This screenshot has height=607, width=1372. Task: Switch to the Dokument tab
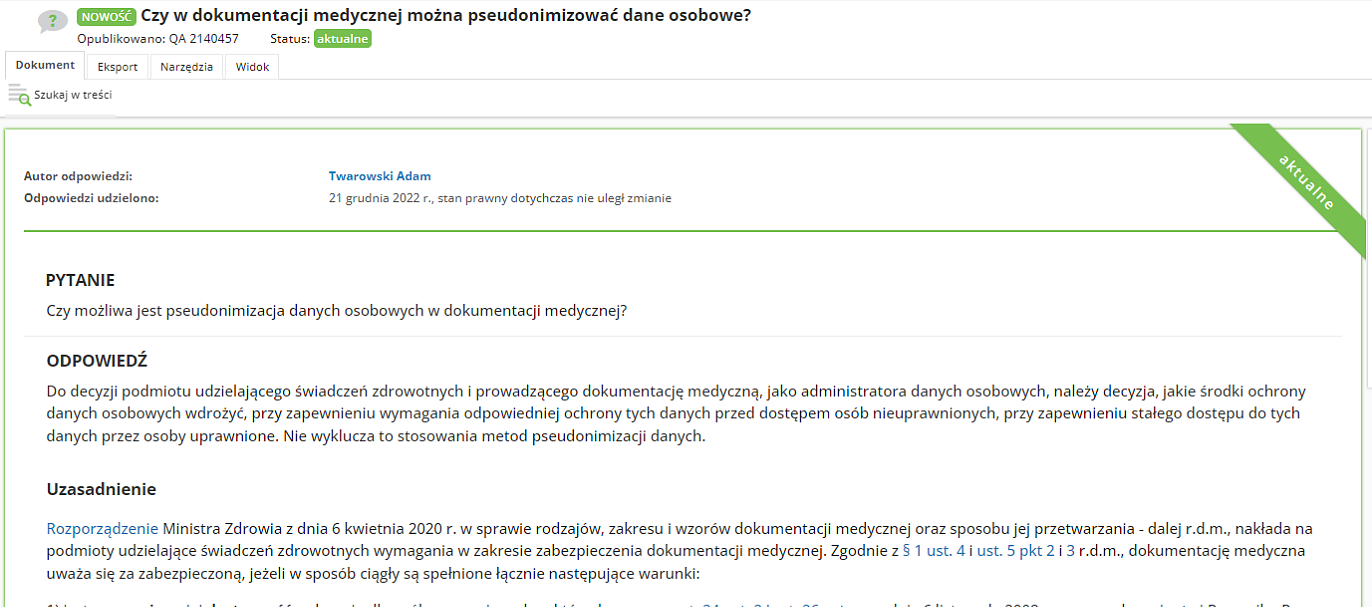[45, 65]
